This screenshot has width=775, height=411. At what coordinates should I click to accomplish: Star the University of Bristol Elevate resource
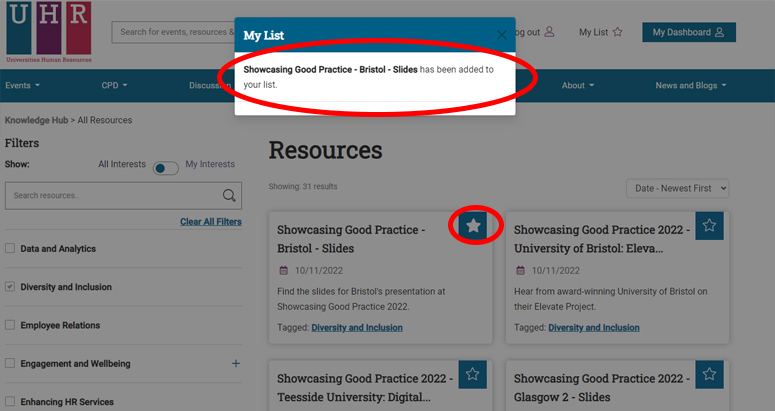pos(709,226)
